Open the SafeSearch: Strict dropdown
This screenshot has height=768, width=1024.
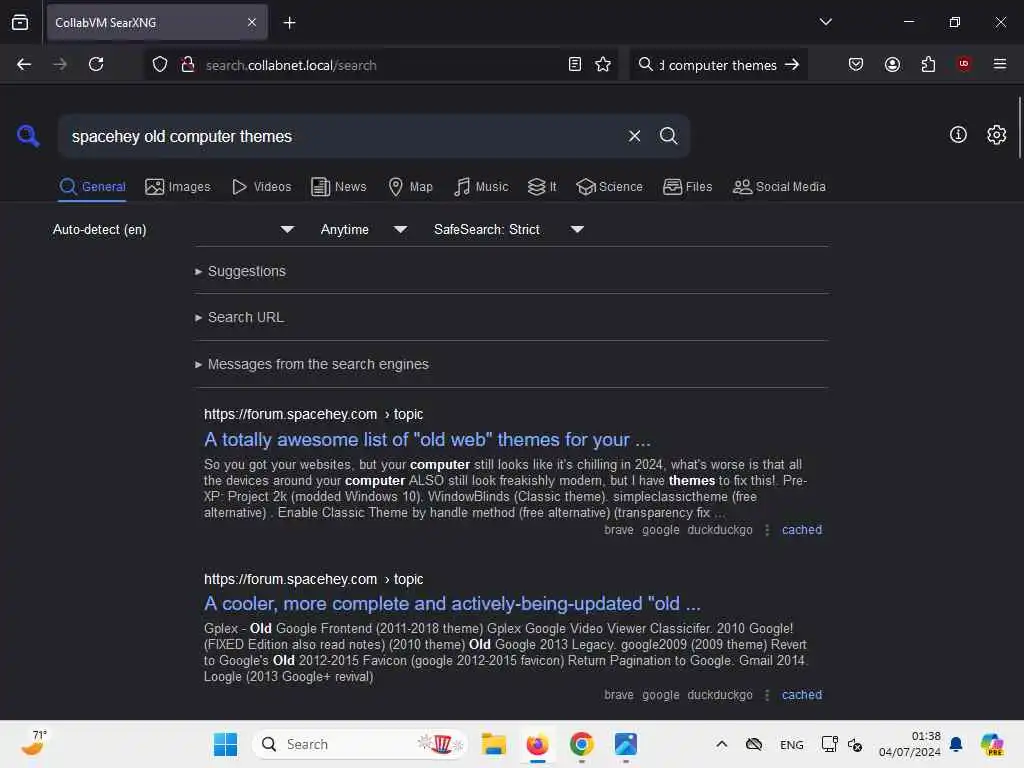(508, 229)
